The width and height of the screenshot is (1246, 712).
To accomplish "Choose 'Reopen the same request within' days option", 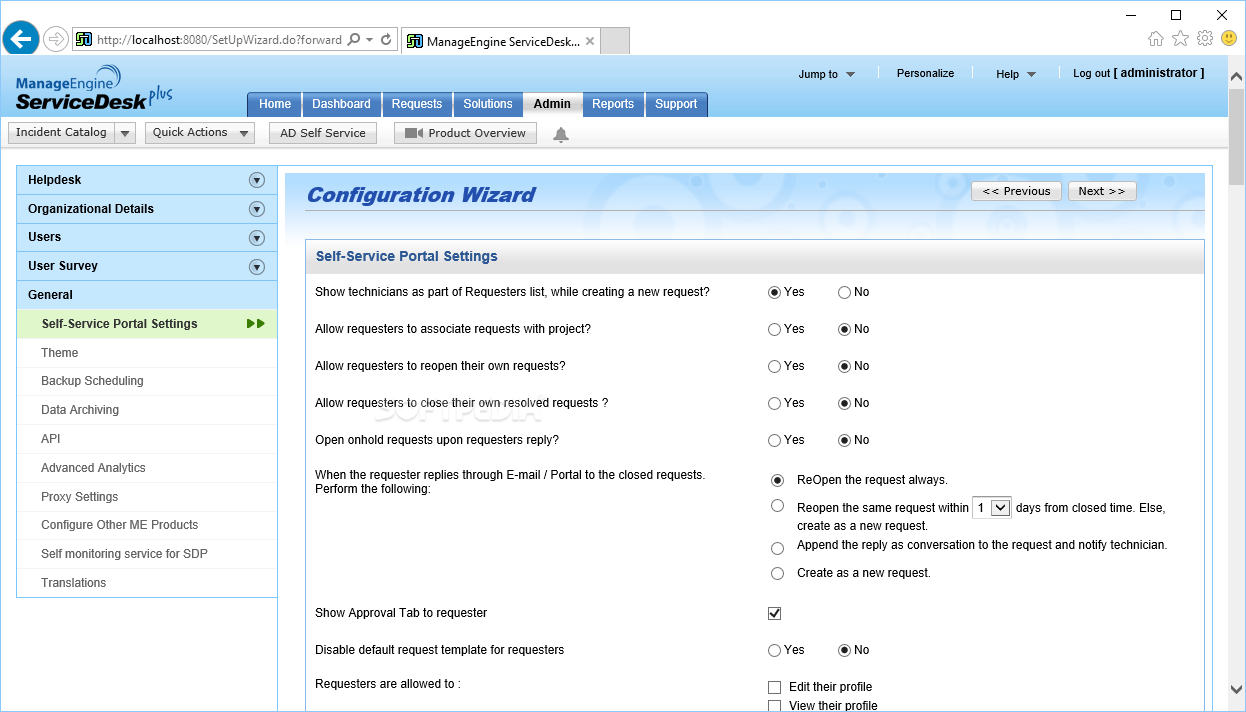I will click(777, 506).
